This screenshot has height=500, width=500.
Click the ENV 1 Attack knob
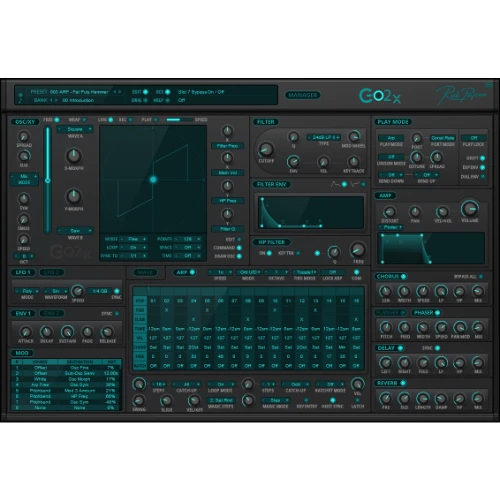click(26, 332)
